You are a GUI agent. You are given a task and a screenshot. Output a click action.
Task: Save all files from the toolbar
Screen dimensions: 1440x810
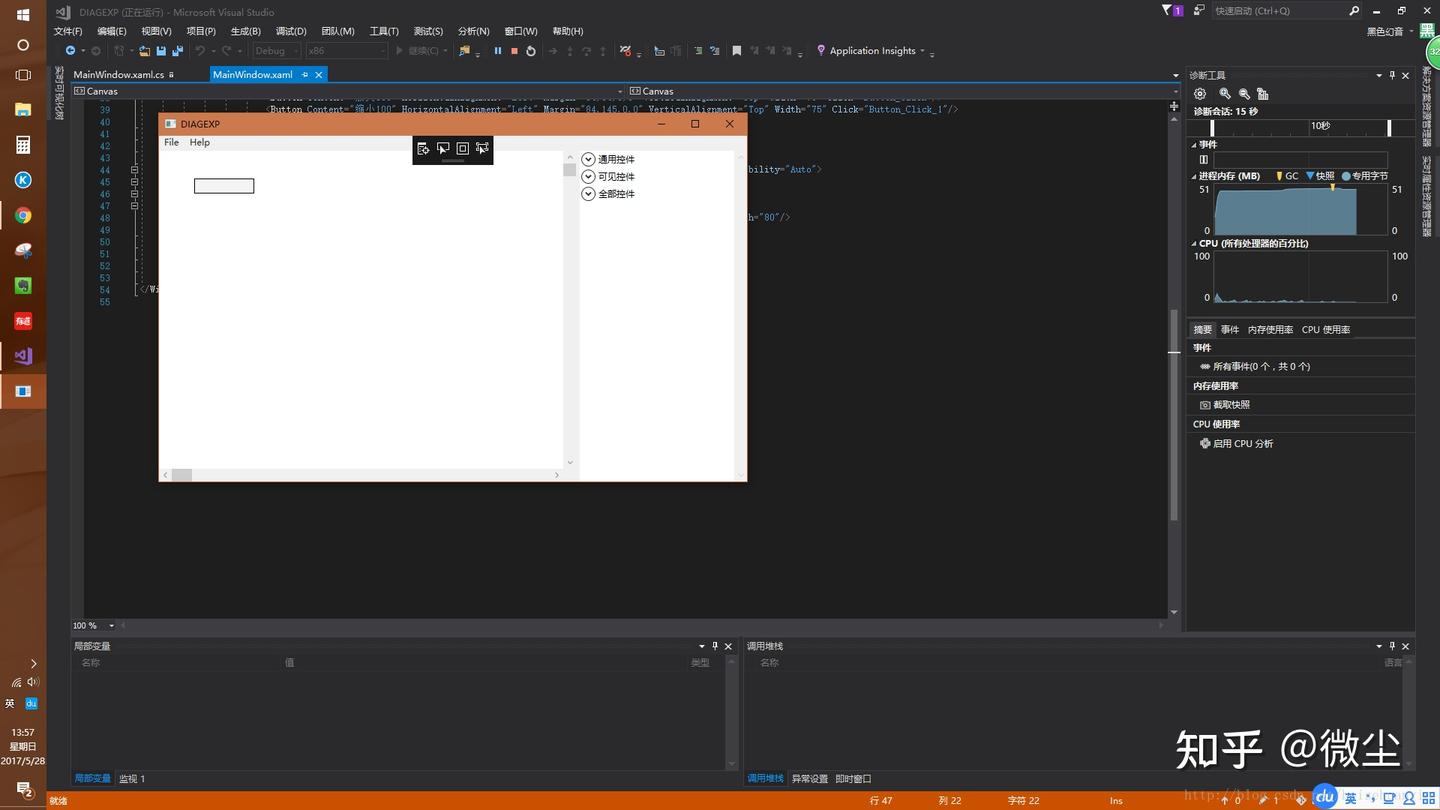click(177, 51)
